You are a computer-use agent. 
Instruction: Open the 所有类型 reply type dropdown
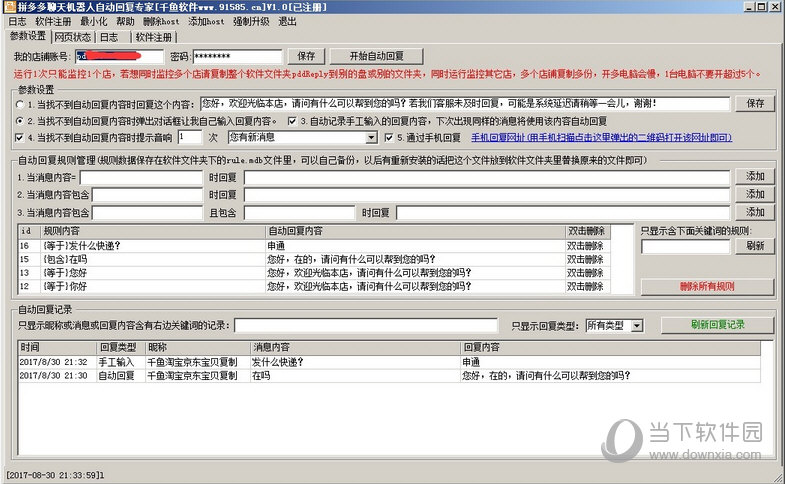tap(614, 326)
